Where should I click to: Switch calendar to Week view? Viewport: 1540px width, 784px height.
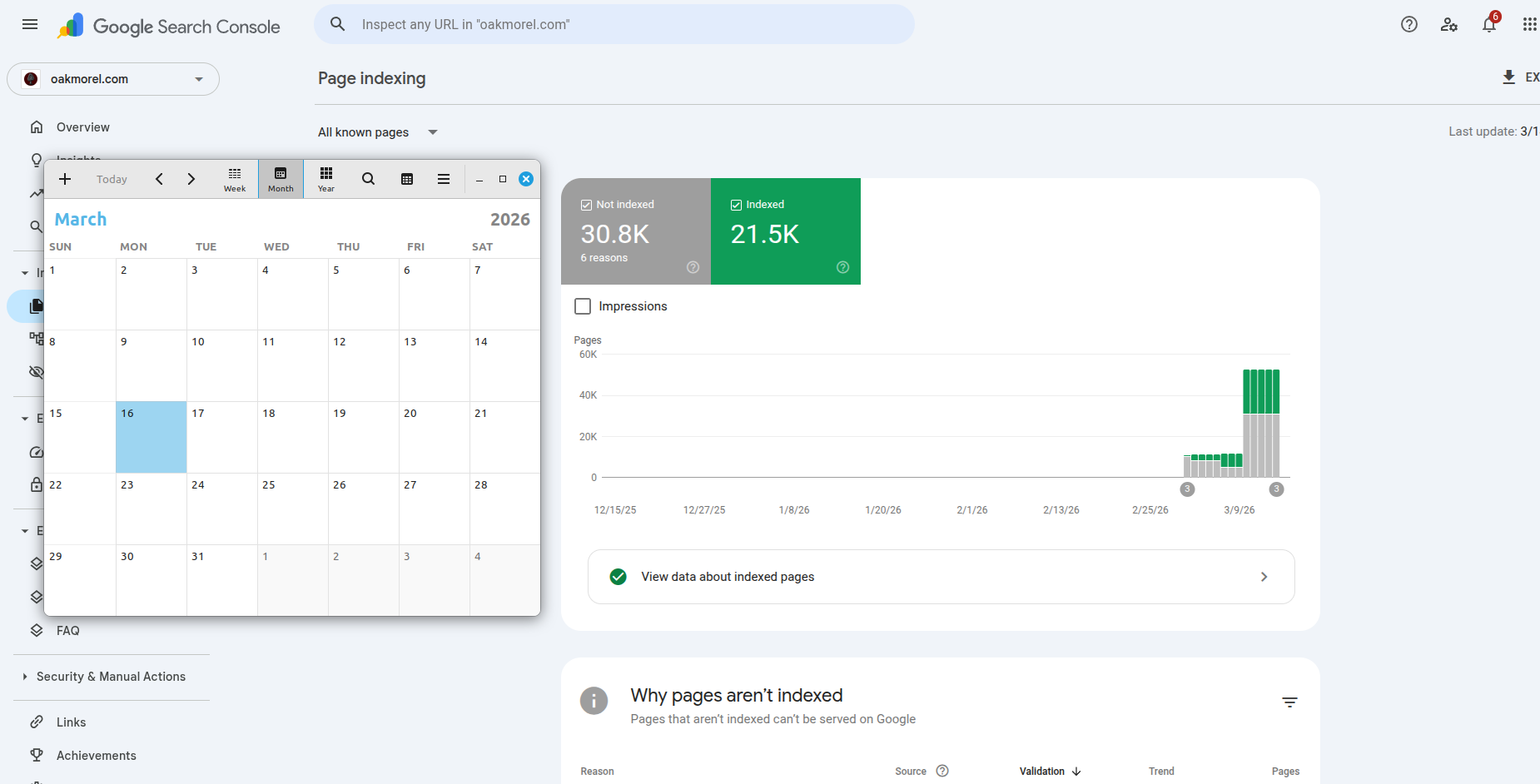click(235, 179)
